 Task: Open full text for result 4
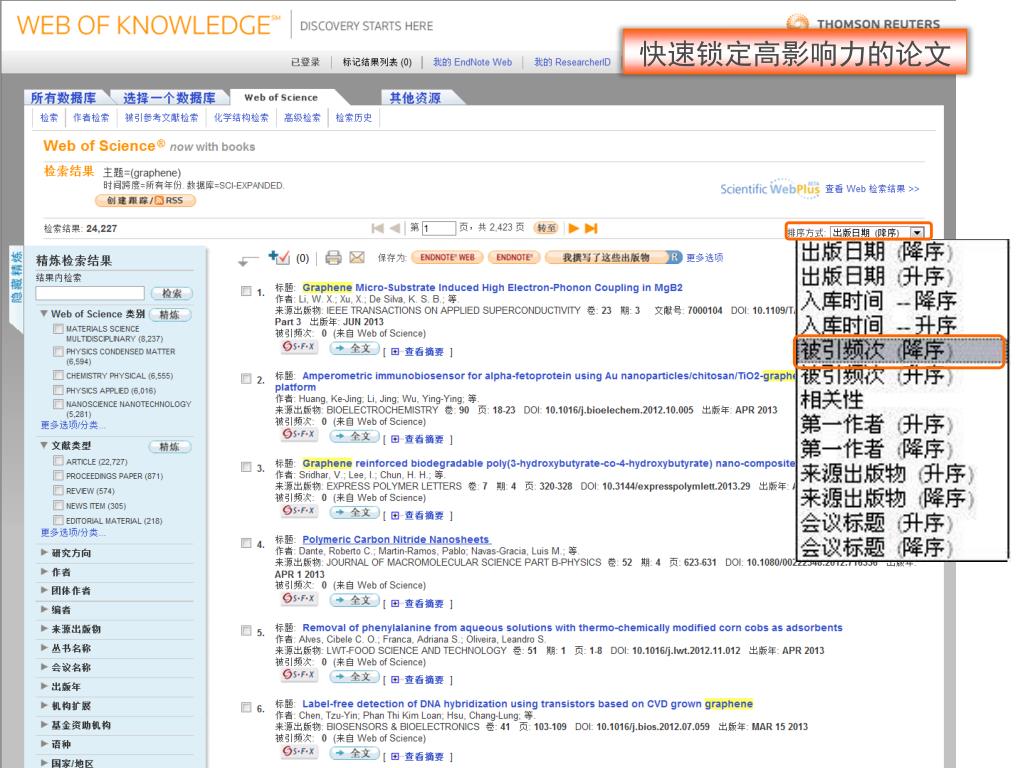click(x=354, y=600)
